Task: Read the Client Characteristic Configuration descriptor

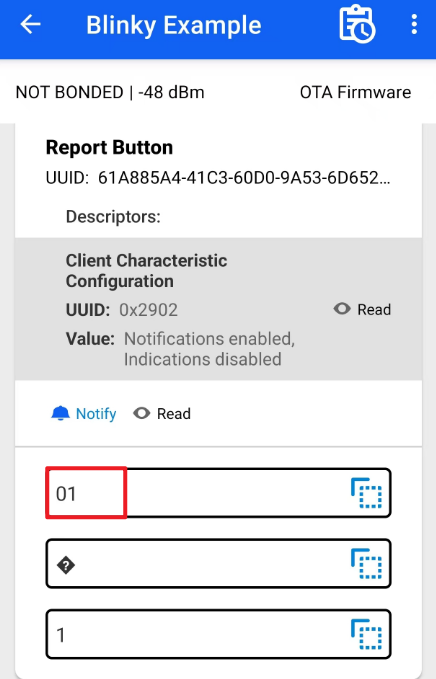Action: tap(362, 309)
